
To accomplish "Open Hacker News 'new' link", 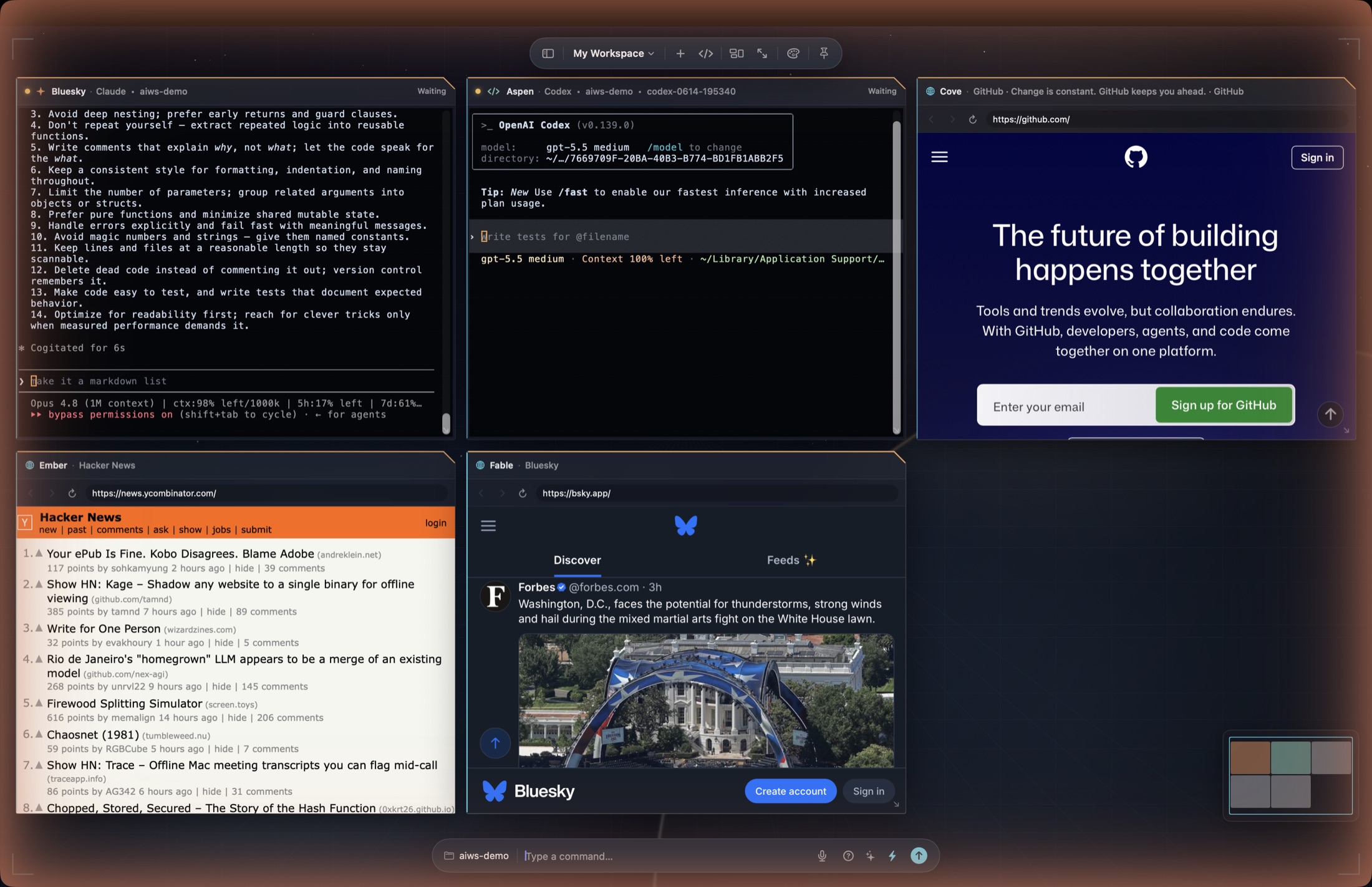I will (47, 530).
